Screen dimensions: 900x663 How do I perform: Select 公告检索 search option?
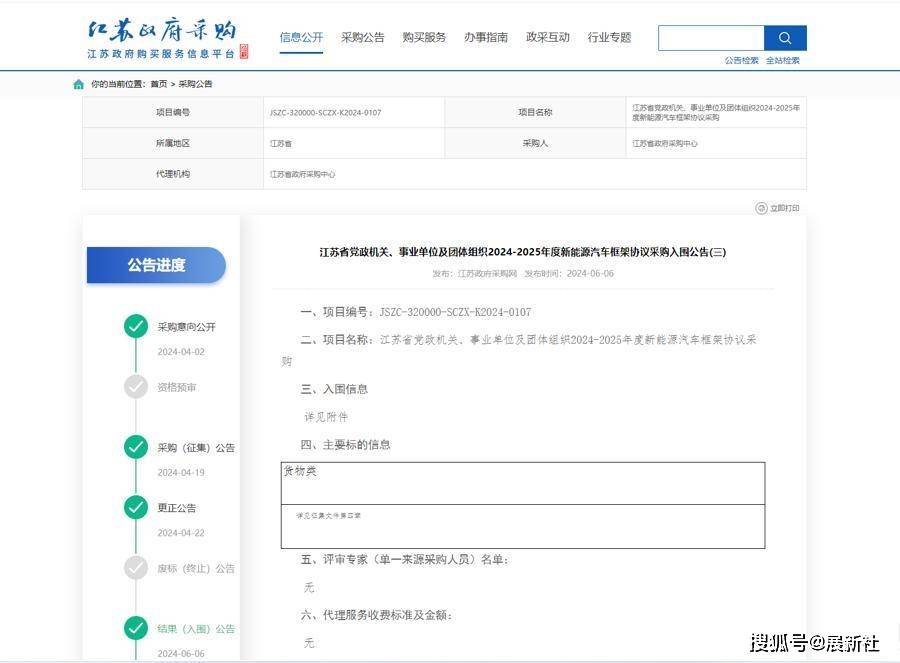click(742, 60)
